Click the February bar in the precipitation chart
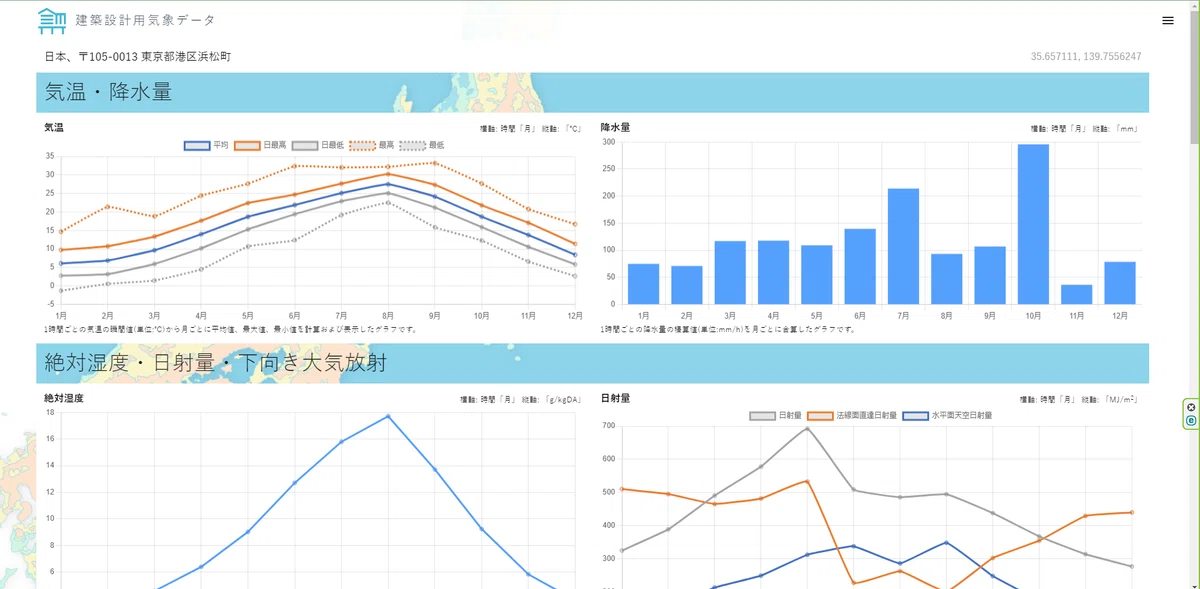Image resolution: width=1200 pixels, height=589 pixels. 687,285
